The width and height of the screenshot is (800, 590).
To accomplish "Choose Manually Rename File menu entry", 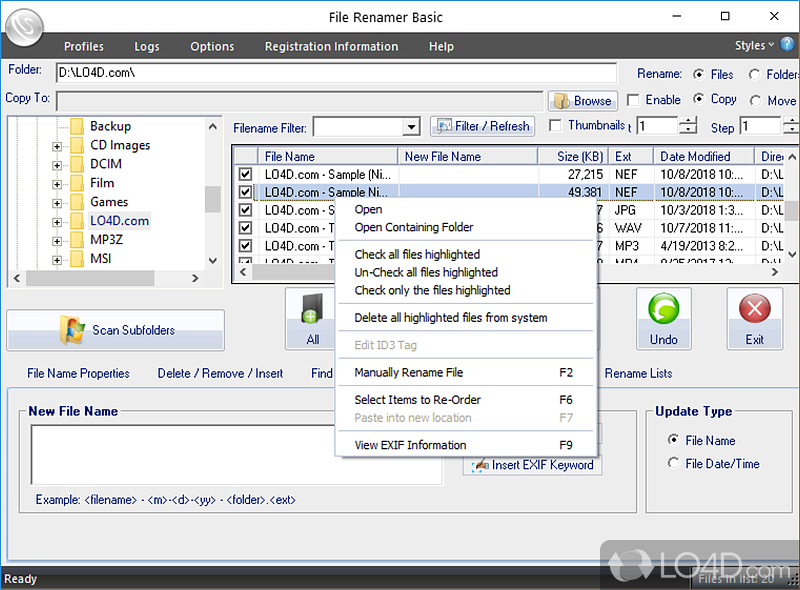I will [466, 373].
